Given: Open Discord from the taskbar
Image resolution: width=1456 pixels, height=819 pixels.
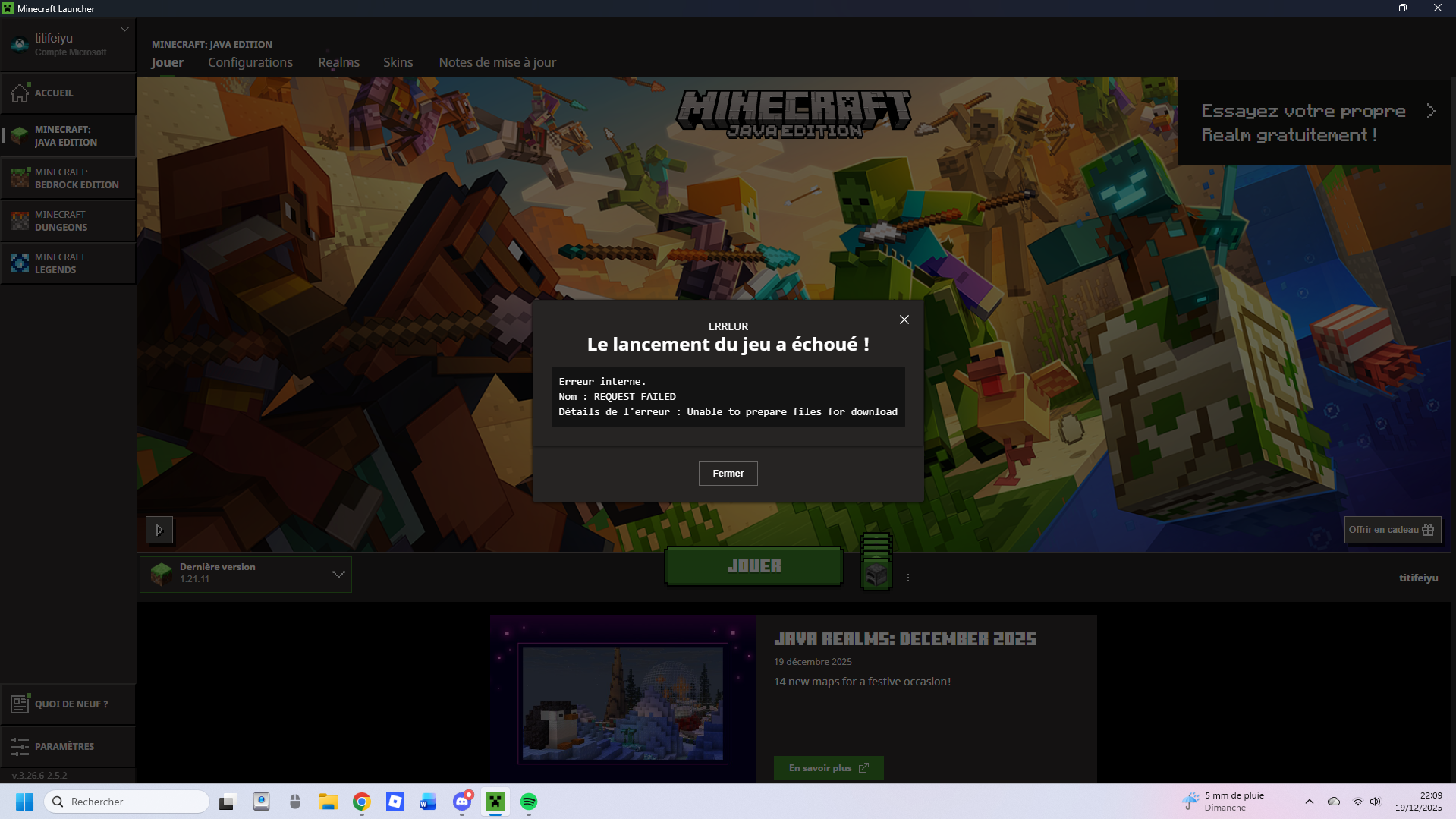Looking at the screenshot, I should point(462,802).
